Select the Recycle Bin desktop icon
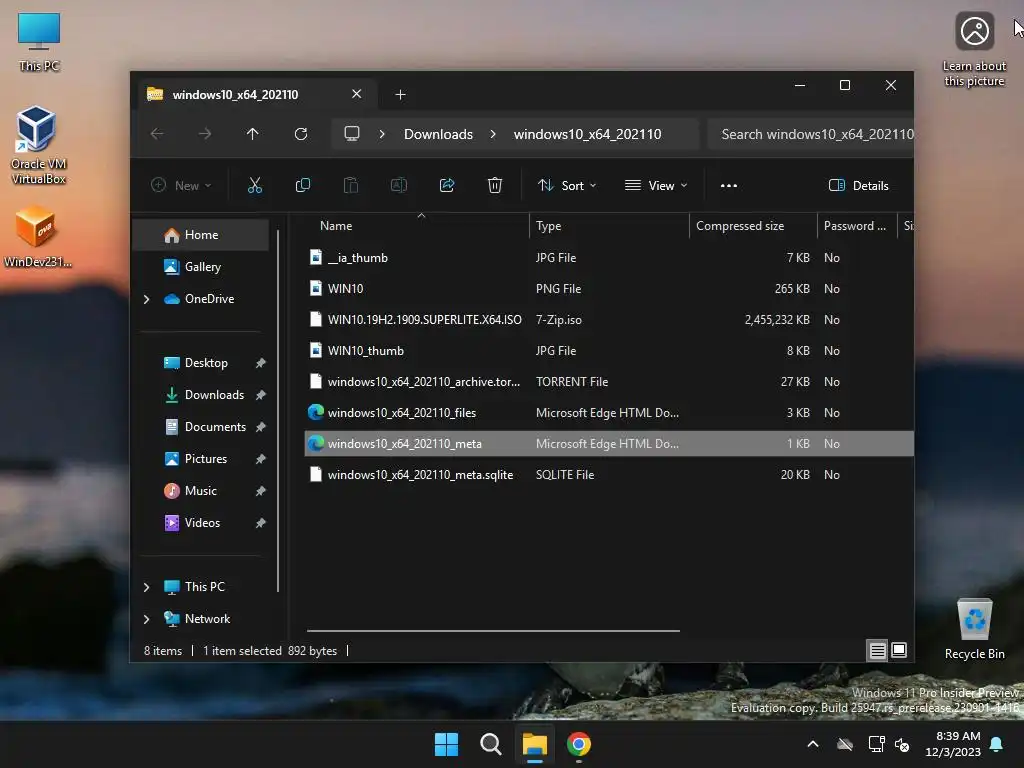 click(974, 629)
